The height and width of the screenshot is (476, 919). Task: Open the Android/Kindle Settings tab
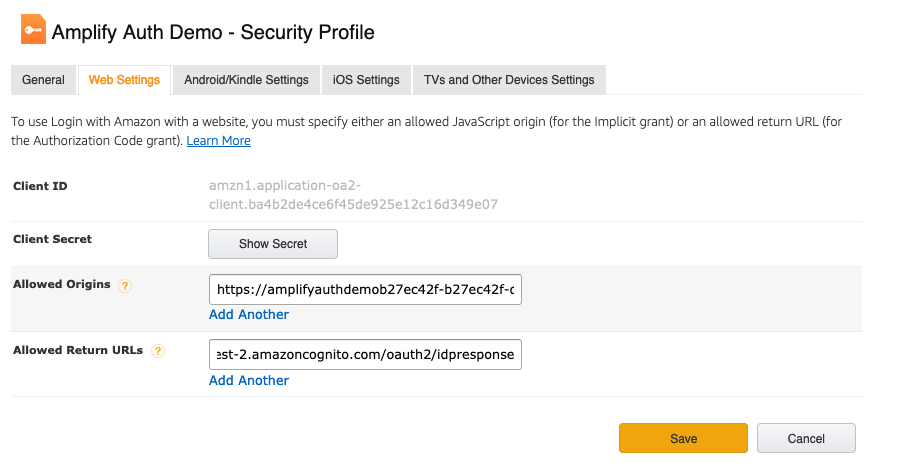[x=246, y=80]
